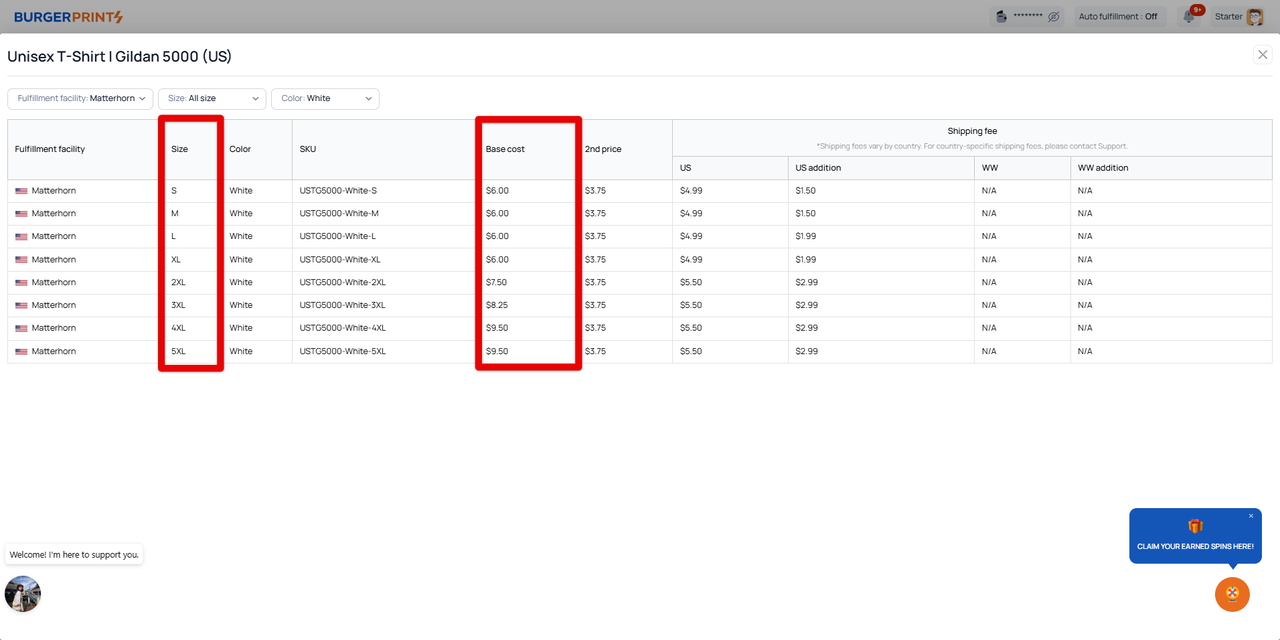Click the welcome support message bubble
The width and height of the screenshot is (1280, 640).
74,554
